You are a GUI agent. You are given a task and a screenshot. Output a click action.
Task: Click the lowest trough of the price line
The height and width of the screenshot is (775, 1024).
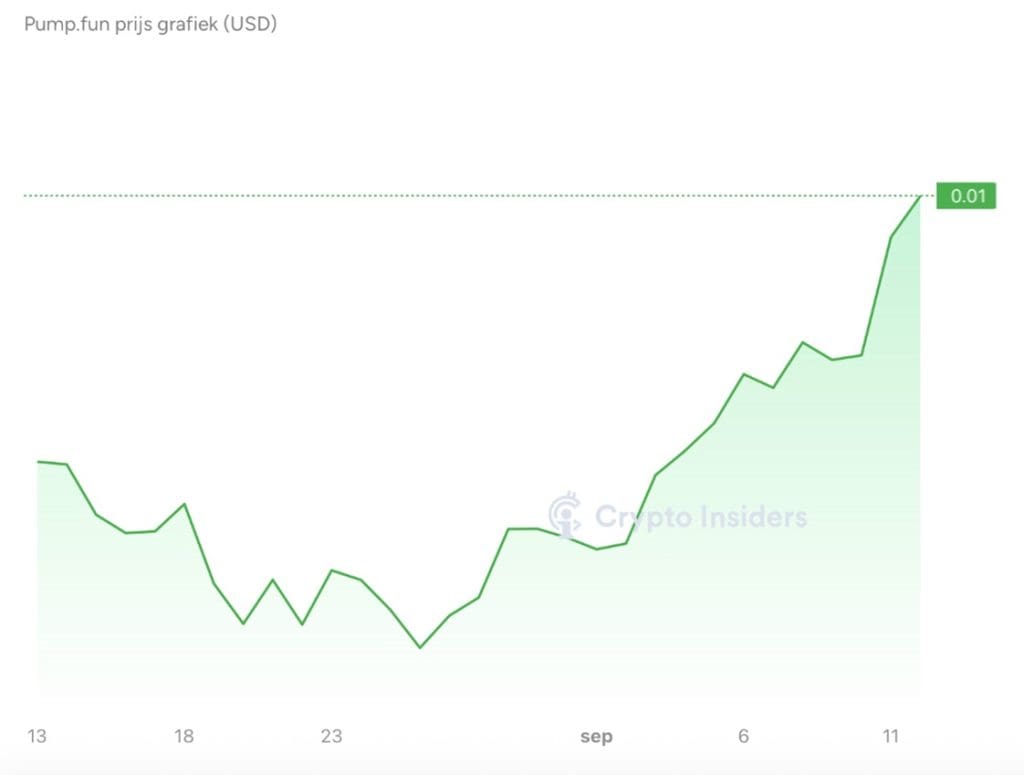[420, 648]
